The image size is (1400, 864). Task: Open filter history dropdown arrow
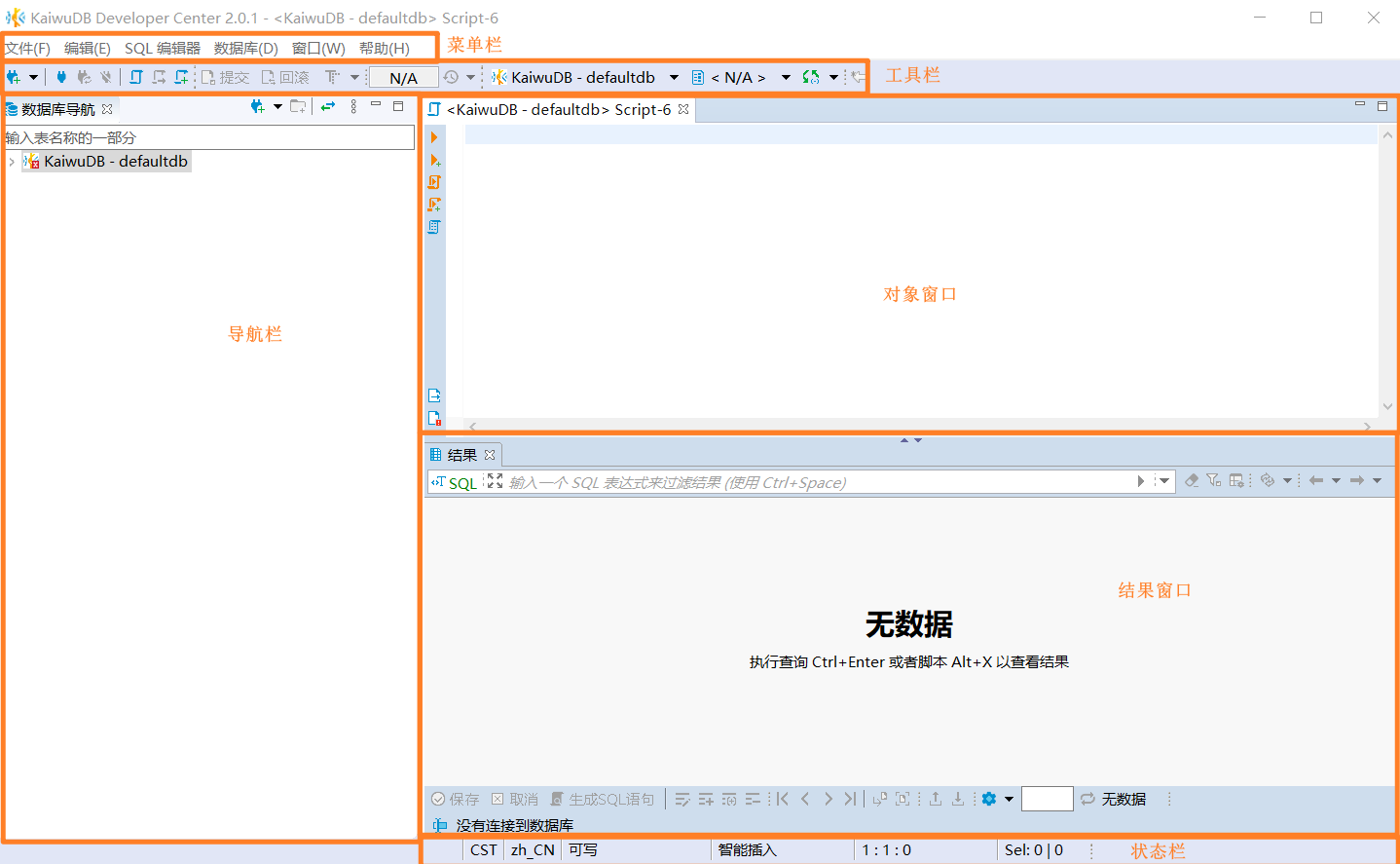tap(1163, 481)
